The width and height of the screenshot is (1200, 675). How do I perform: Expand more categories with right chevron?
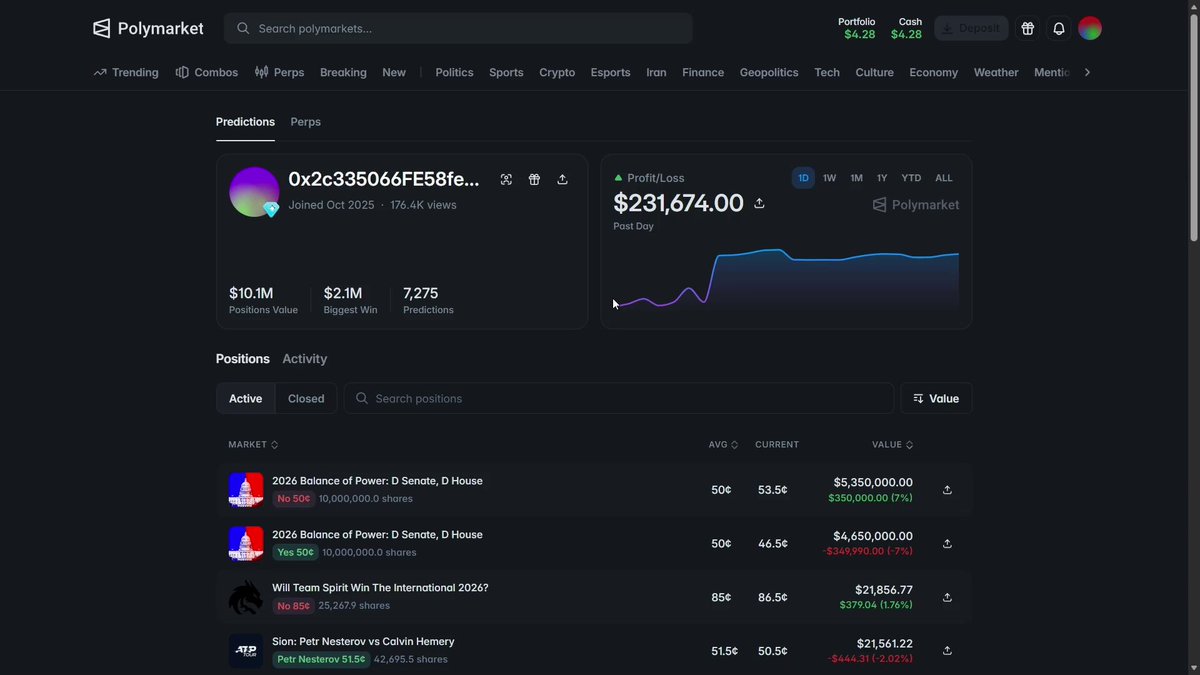point(1087,72)
